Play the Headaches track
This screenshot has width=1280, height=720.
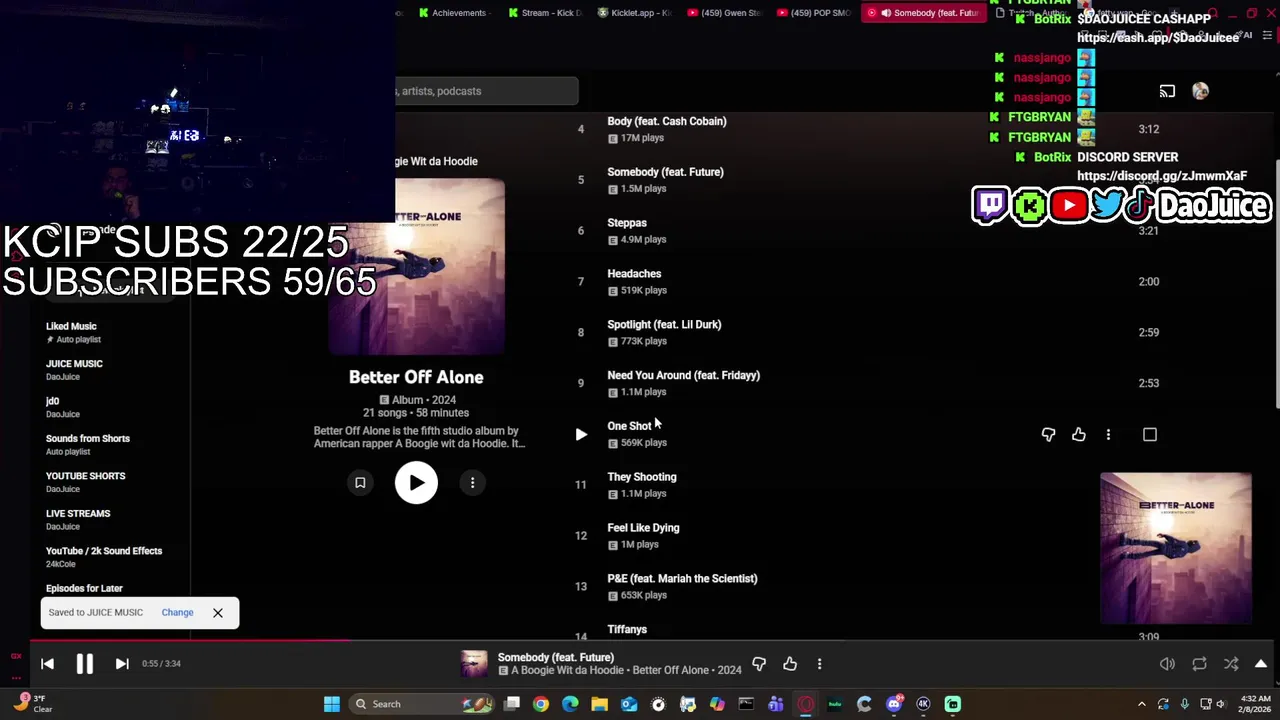[x=634, y=274]
